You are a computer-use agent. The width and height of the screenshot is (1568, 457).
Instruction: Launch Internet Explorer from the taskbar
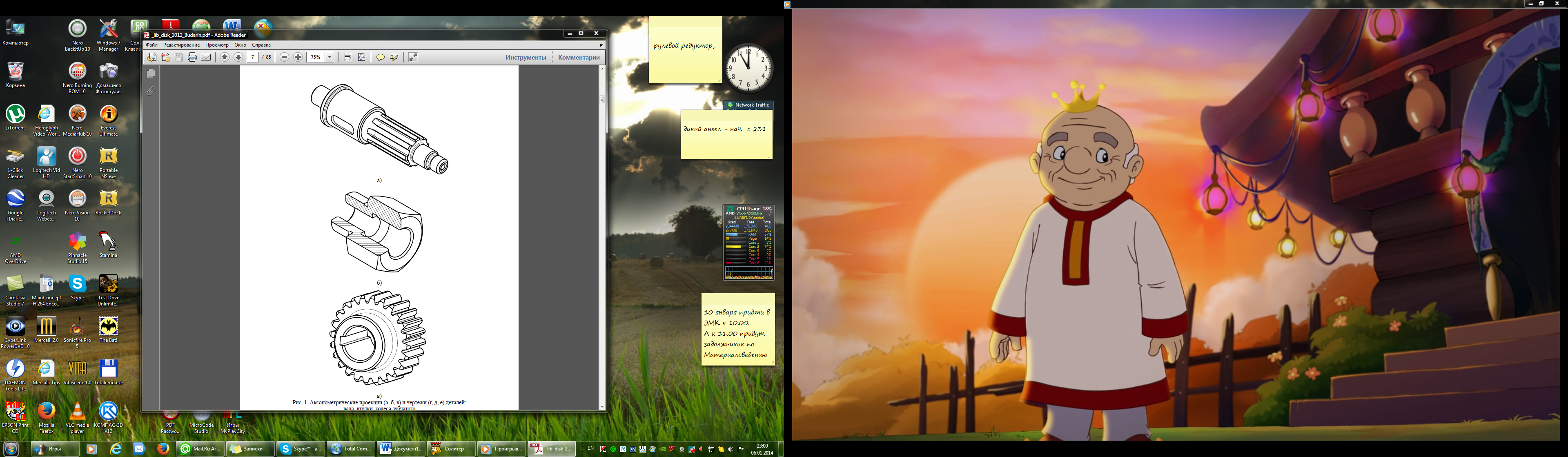pyautogui.click(x=116, y=449)
